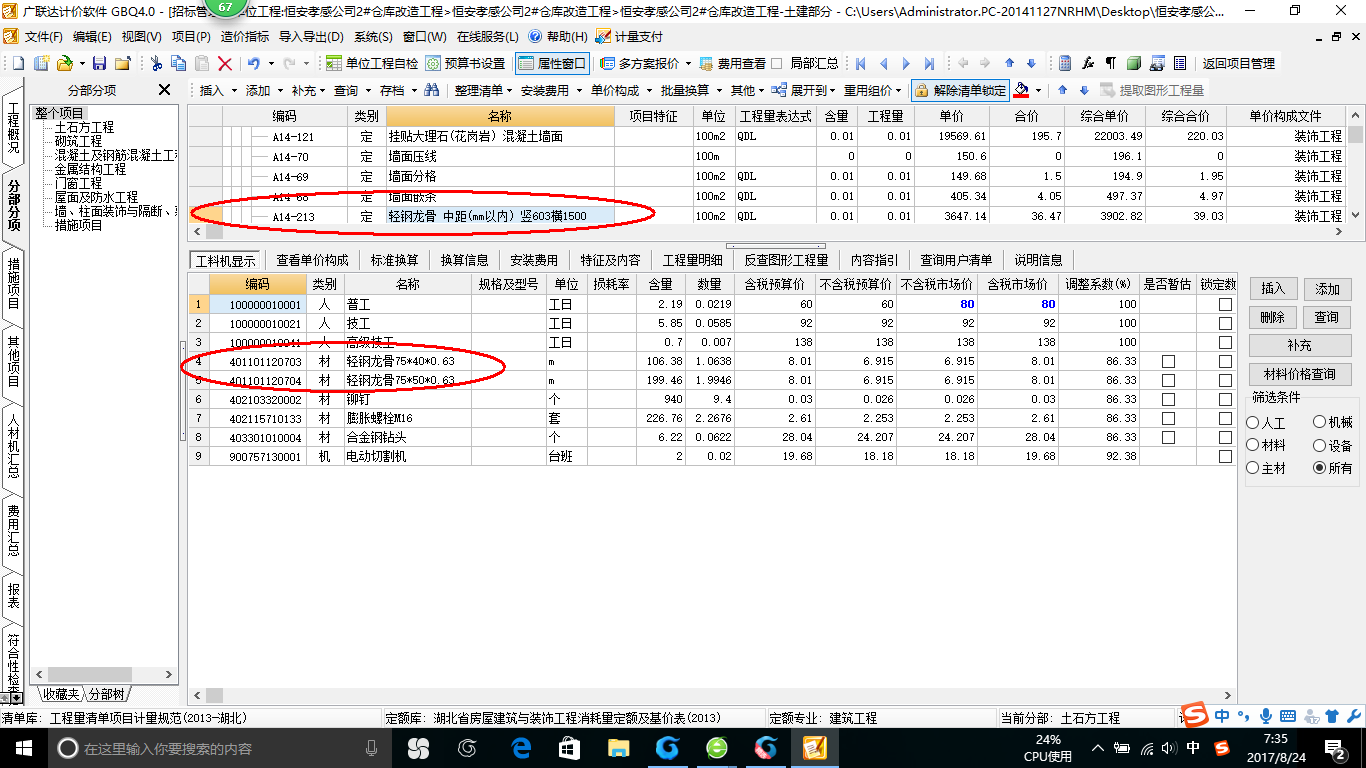This screenshot has height=768, width=1366.
Task: Go to last record navigation arrow
Action: coord(929,63)
